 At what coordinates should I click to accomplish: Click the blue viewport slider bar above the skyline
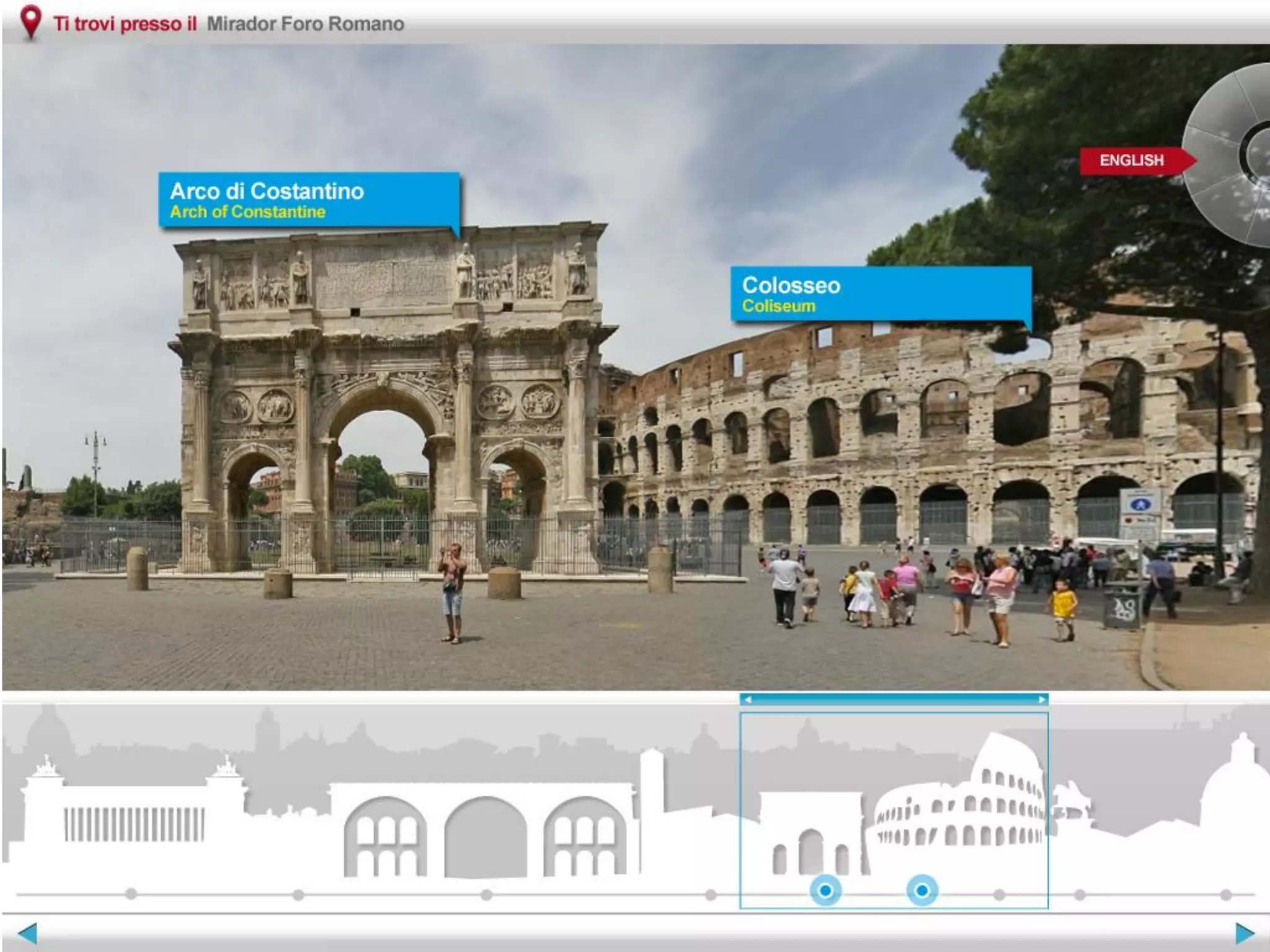click(x=894, y=700)
